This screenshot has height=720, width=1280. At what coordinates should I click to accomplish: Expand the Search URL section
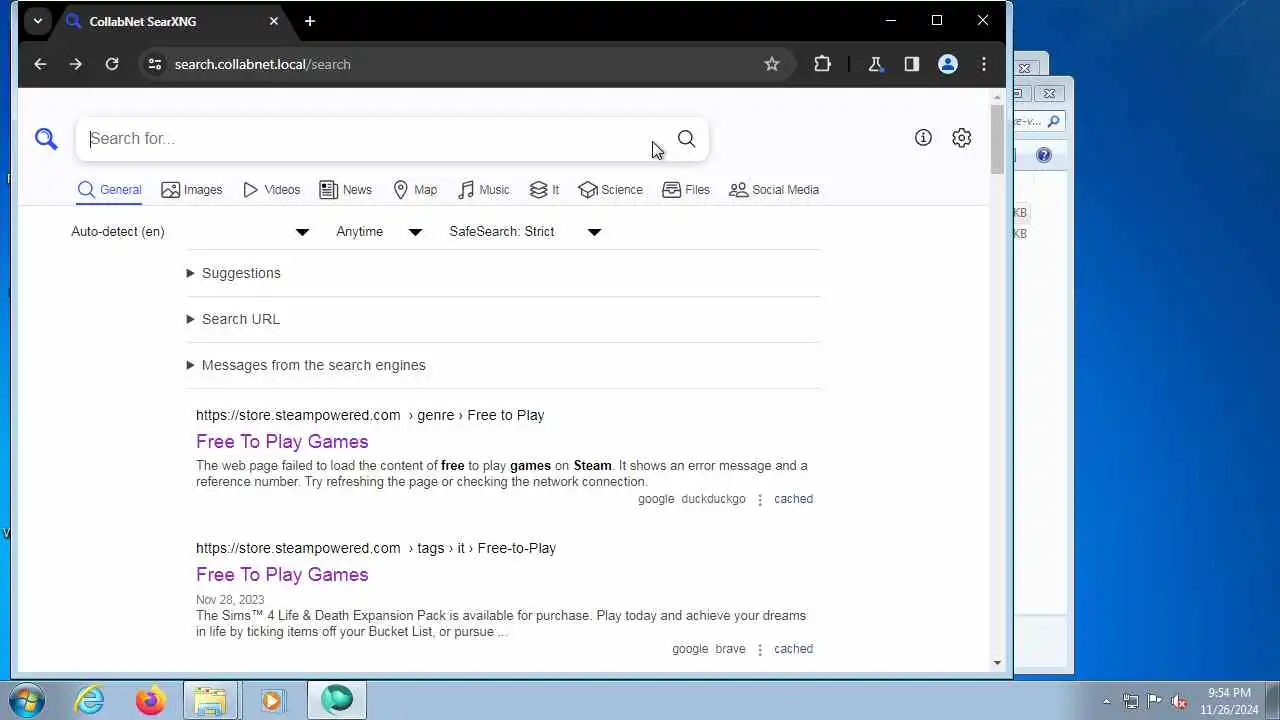tap(233, 319)
